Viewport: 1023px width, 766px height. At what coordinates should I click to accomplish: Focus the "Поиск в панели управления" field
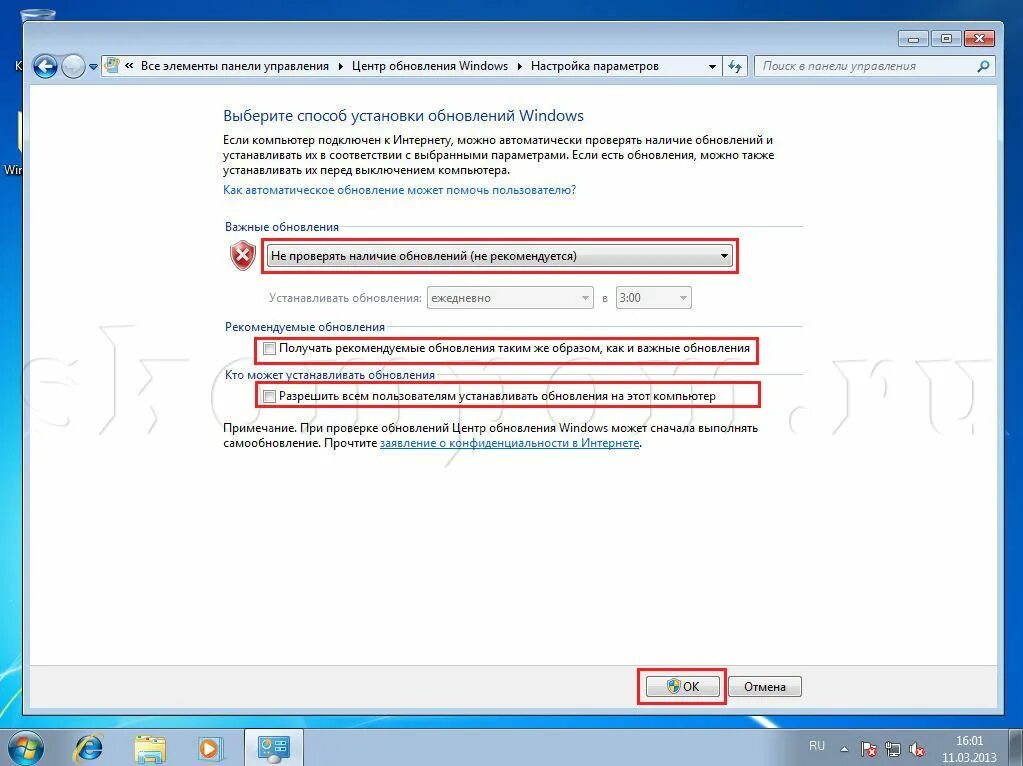(874, 66)
